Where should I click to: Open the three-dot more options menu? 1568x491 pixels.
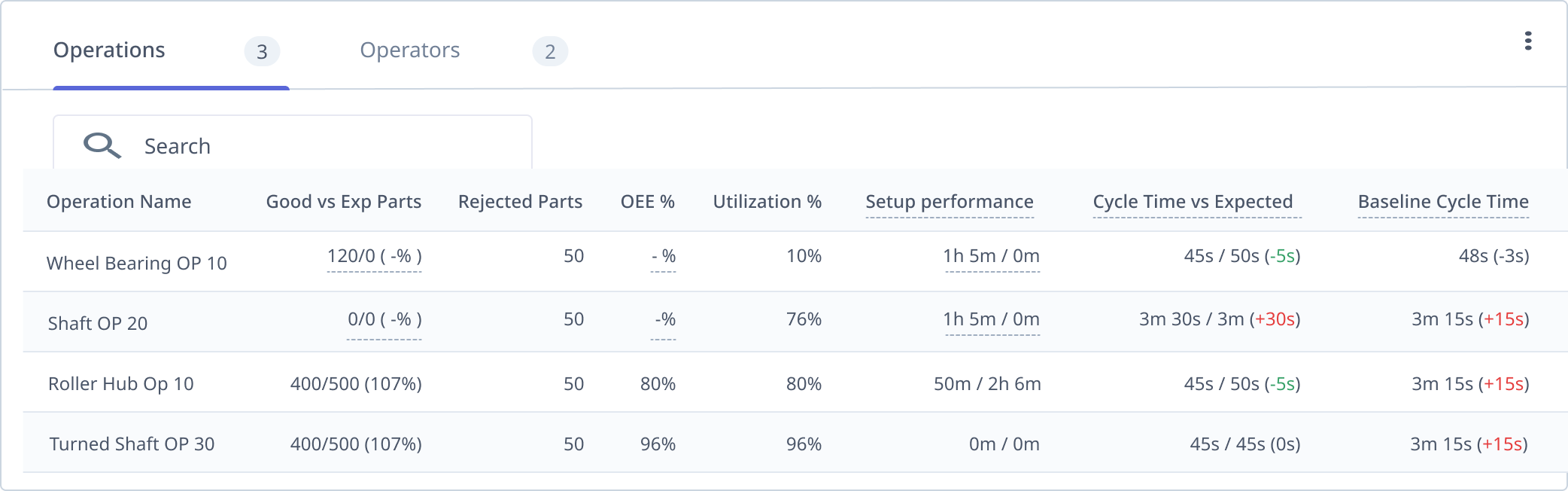click(1527, 41)
